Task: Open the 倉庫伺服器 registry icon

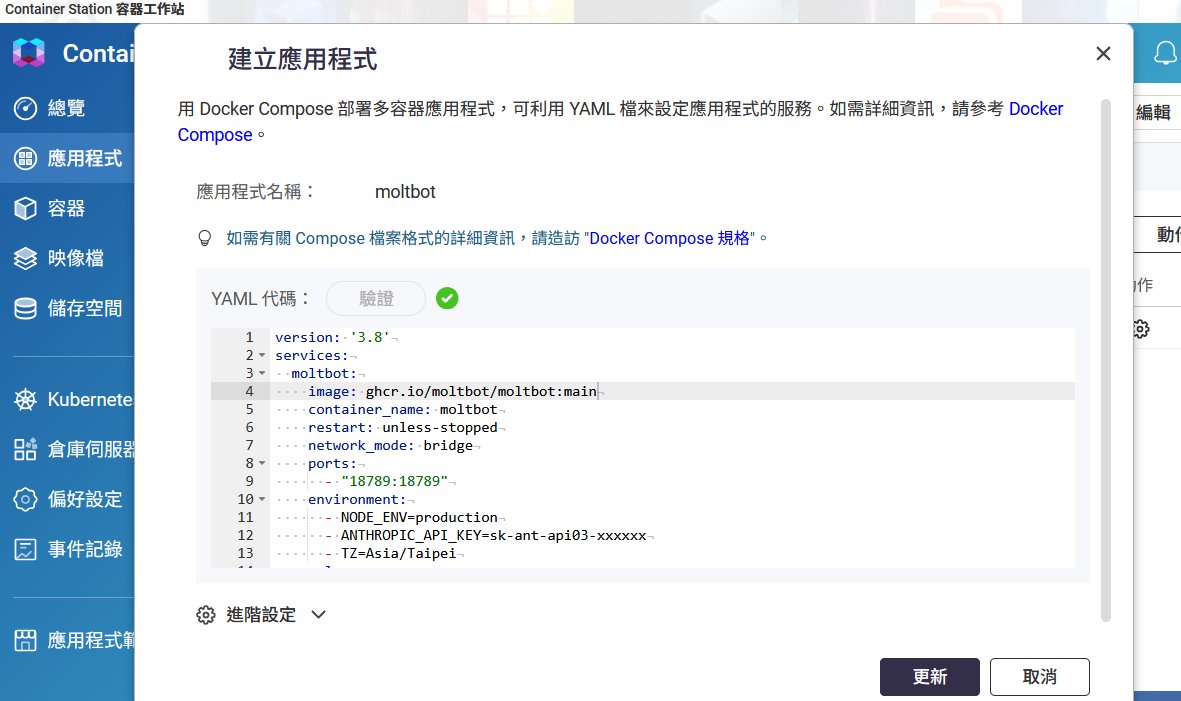Action: (26, 449)
